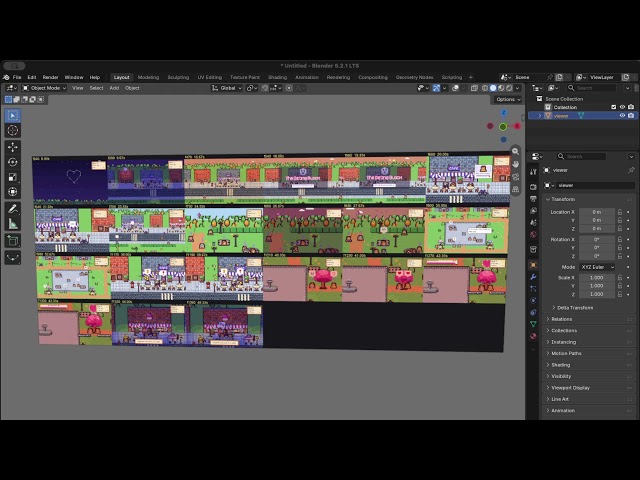
Task: Hide Collection with its eye icon
Action: [622, 107]
